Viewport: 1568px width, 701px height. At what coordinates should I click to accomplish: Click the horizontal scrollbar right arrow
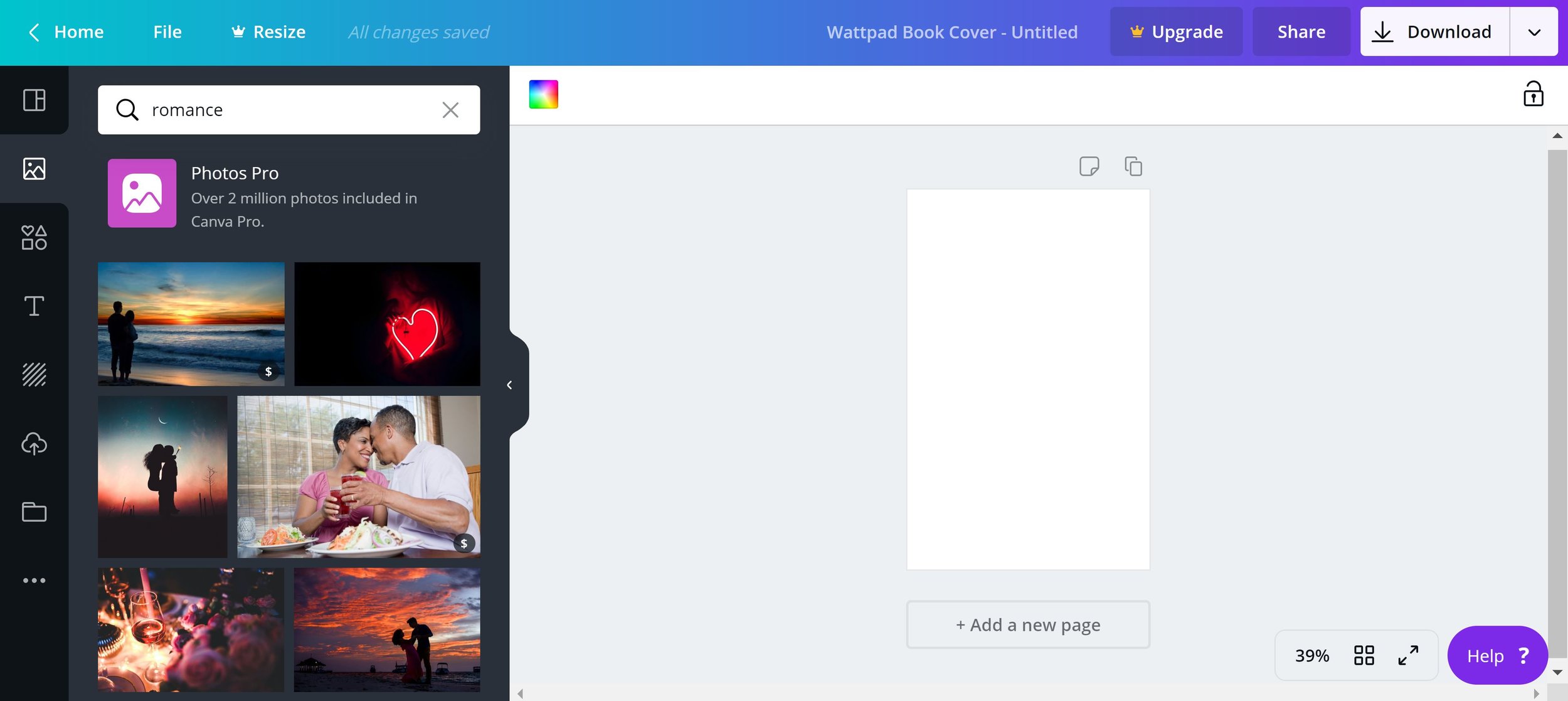click(x=1537, y=693)
